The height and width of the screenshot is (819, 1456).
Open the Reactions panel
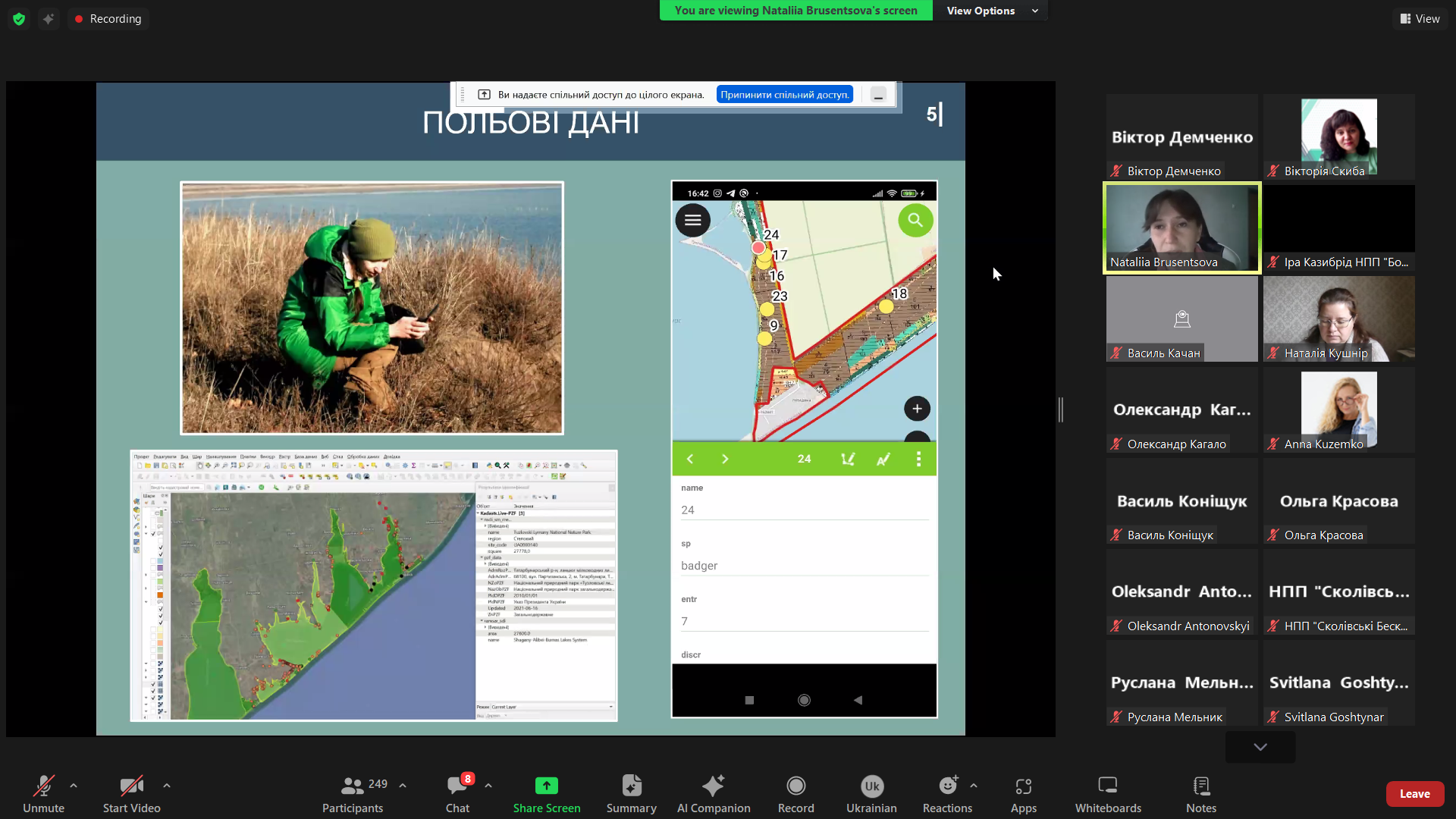pyautogui.click(x=947, y=793)
